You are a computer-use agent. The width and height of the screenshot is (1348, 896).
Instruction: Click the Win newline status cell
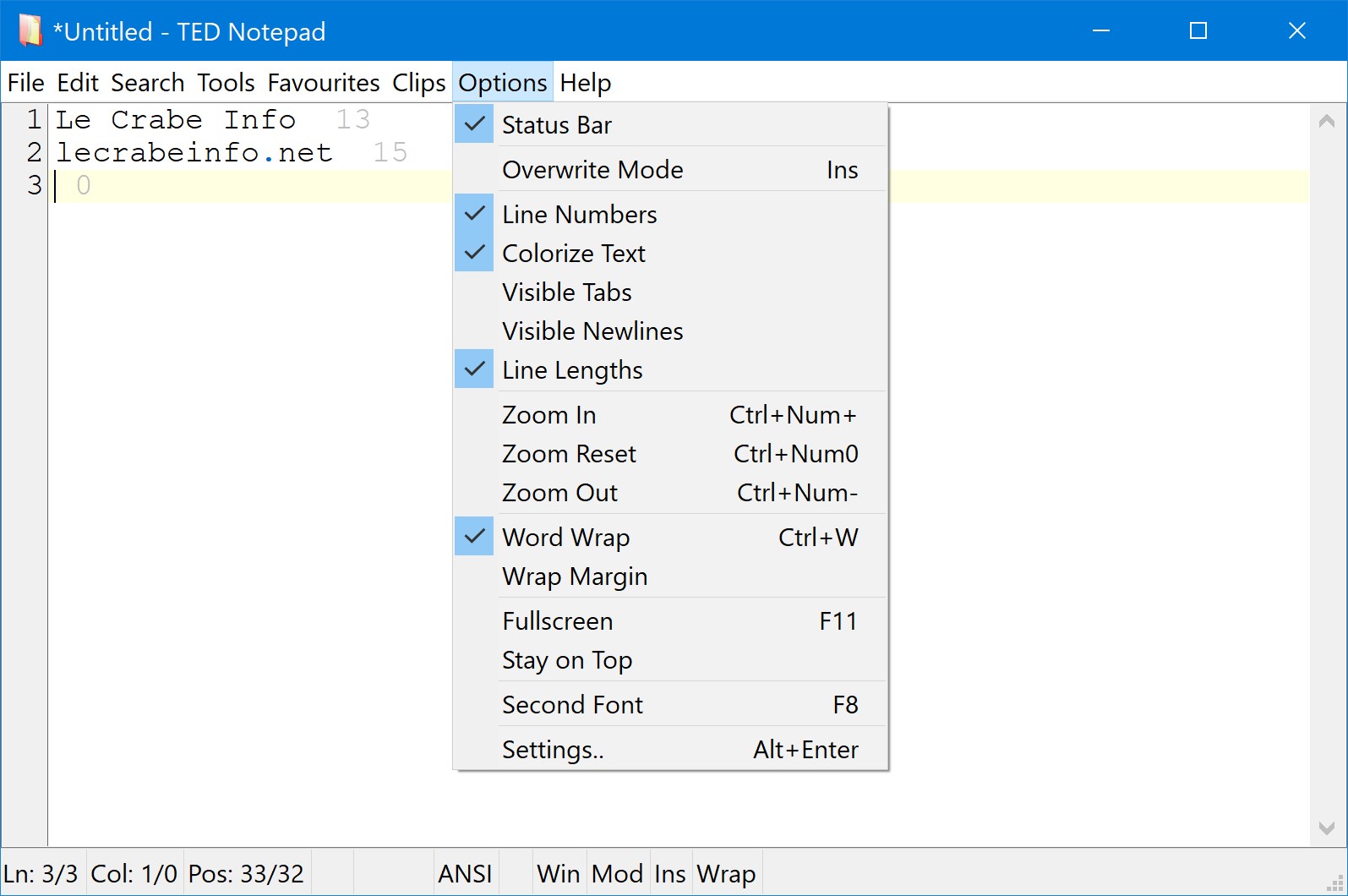559,874
